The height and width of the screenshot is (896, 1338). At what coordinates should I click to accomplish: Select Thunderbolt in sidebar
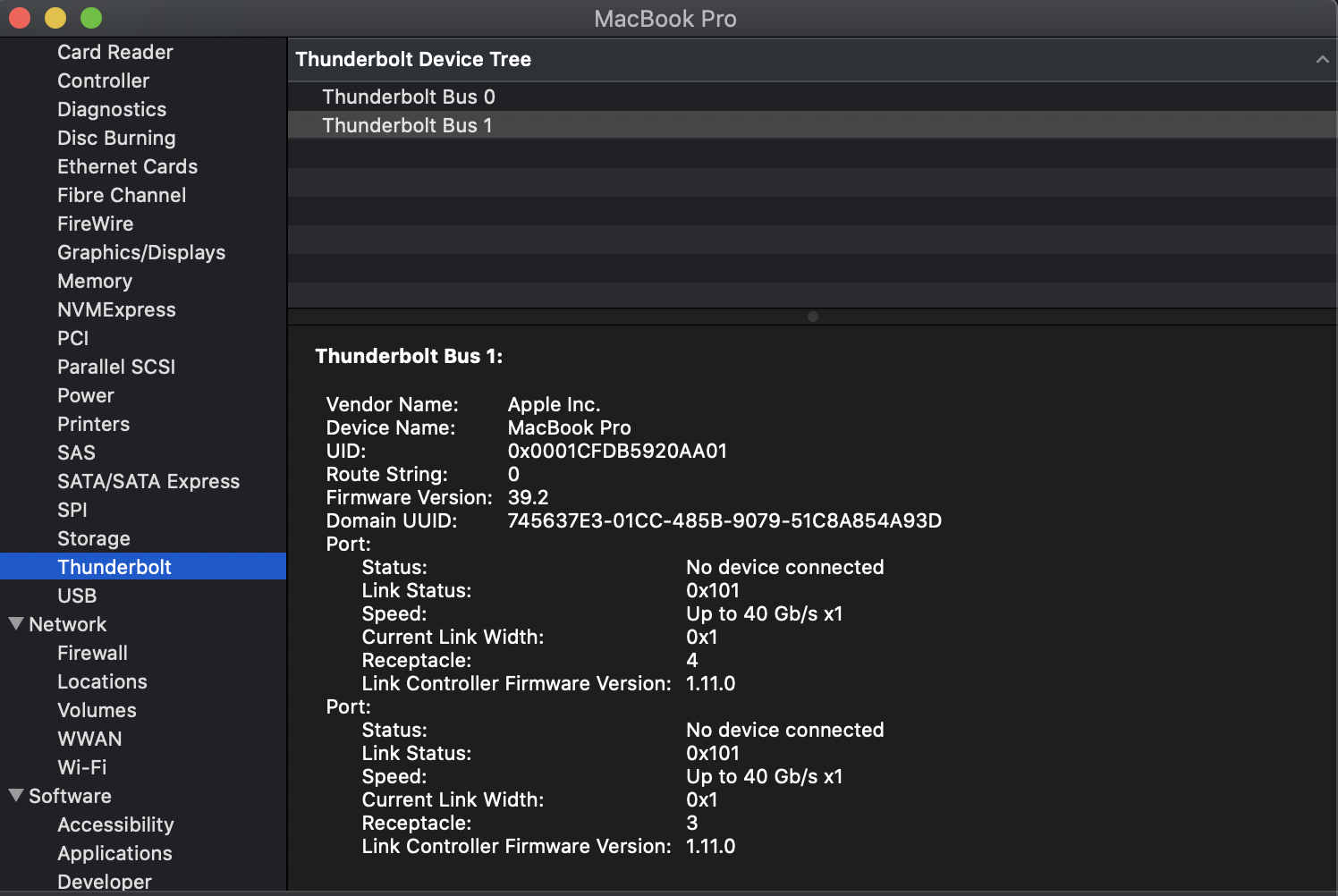coord(143,566)
